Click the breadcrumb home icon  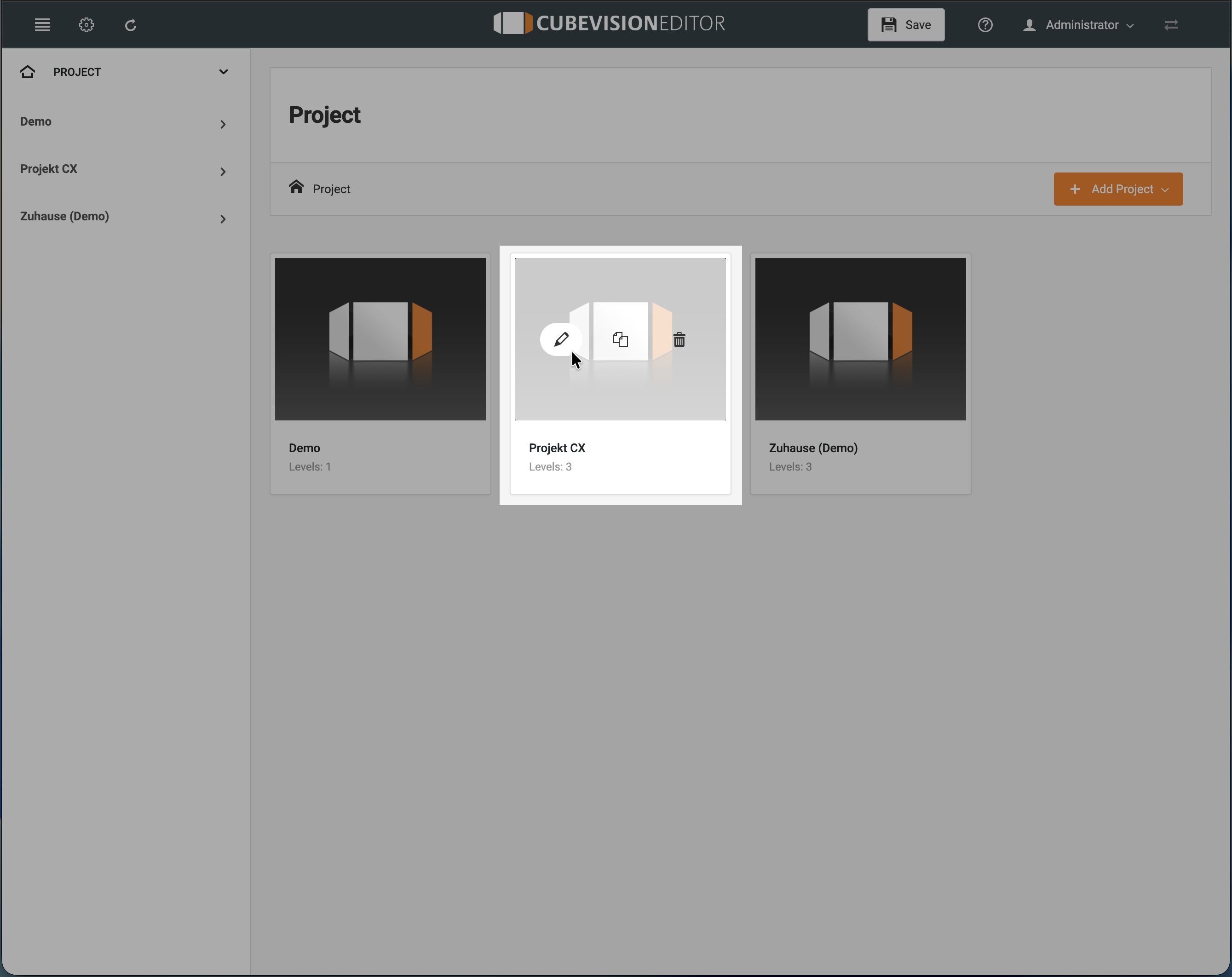click(x=296, y=187)
